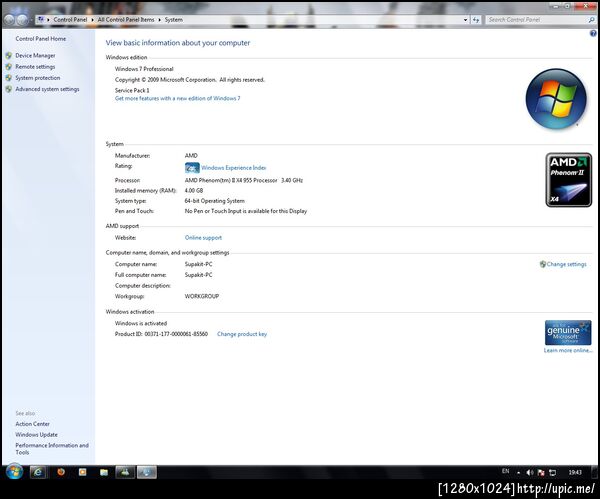Click the Change settings shield icon
This screenshot has height=499, width=600.
point(543,264)
